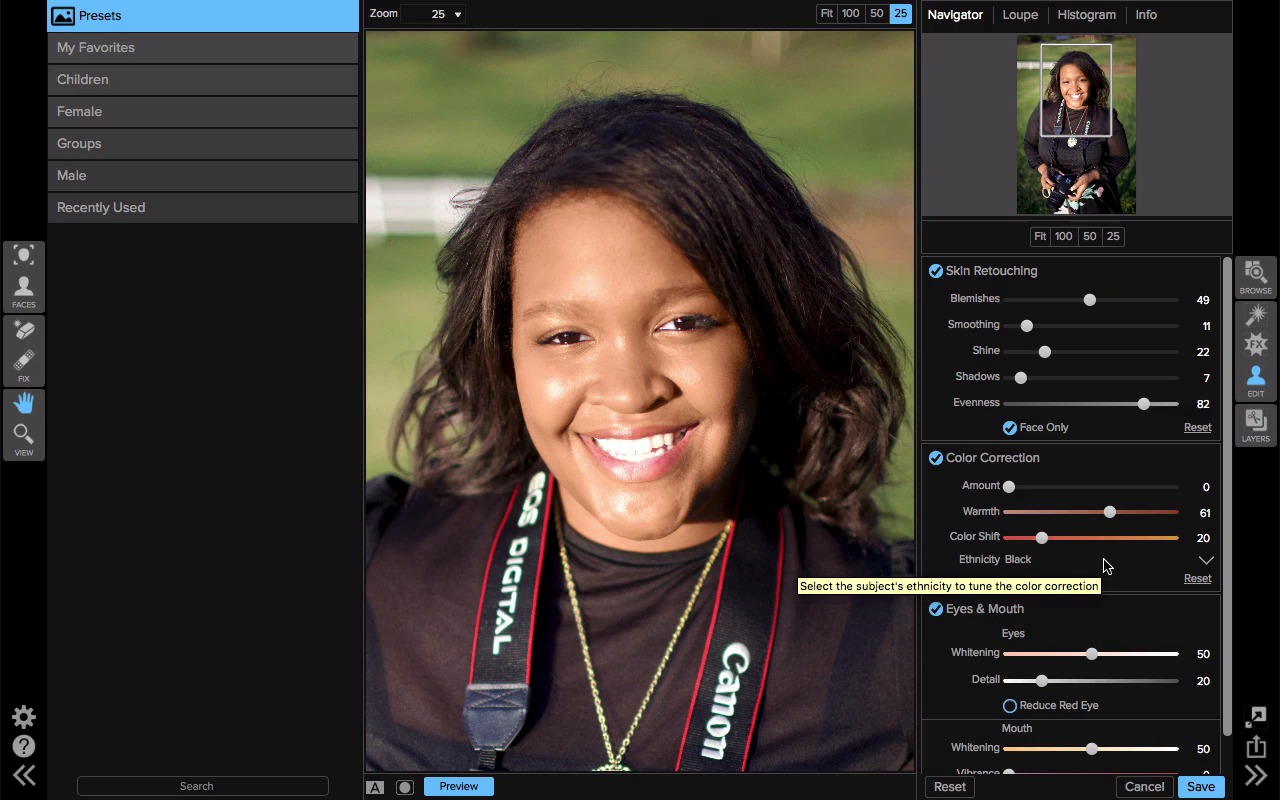This screenshot has height=800, width=1280.
Task: Open the Ethnicity dropdown arrow
Action: (1206, 560)
